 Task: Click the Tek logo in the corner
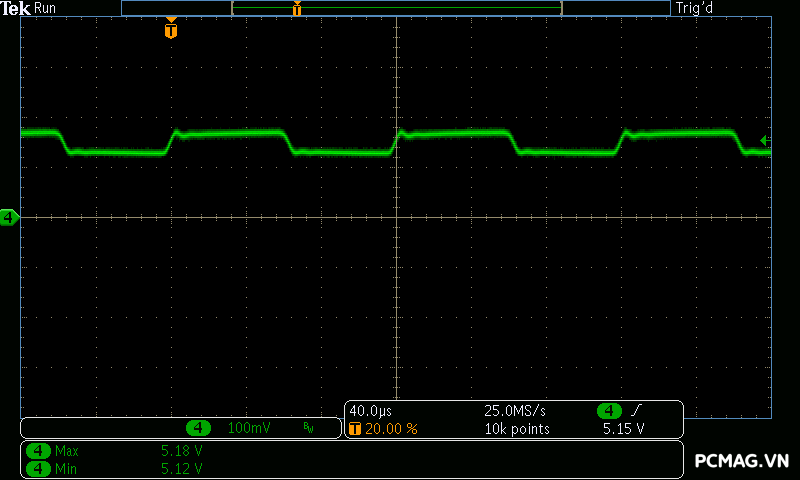tap(16, 8)
